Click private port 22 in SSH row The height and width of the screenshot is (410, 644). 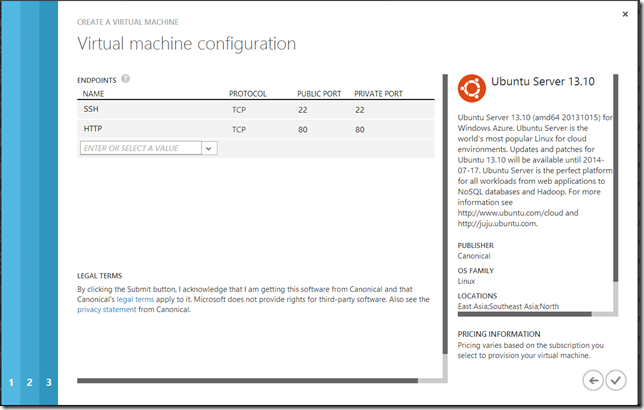point(360,110)
